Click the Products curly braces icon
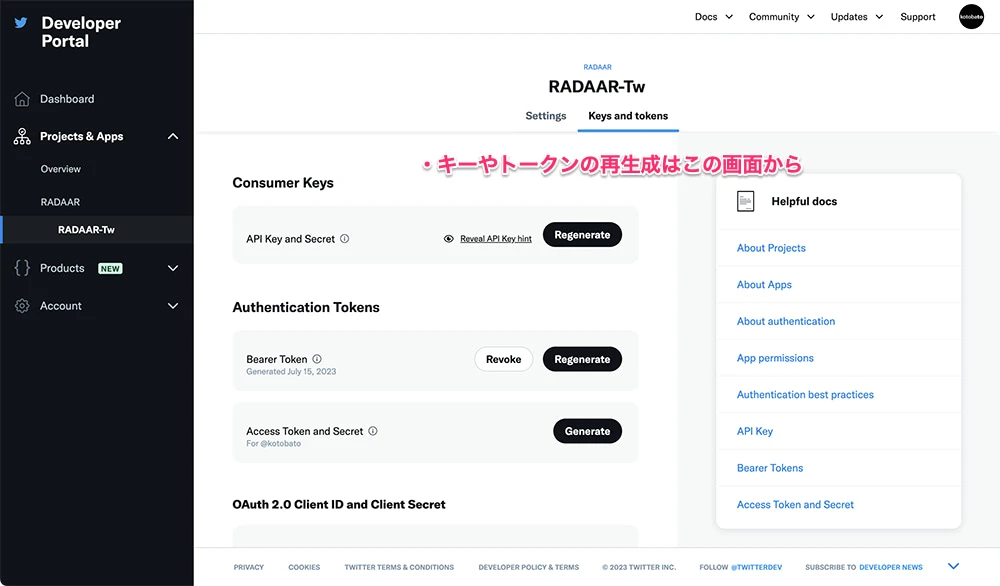The height and width of the screenshot is (586, 1000). pos(22,268)
